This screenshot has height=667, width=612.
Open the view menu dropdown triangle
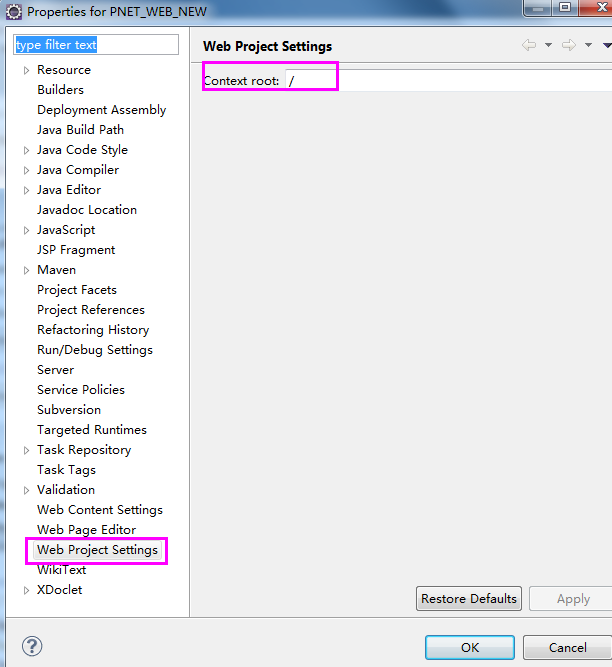coord(607,45)
